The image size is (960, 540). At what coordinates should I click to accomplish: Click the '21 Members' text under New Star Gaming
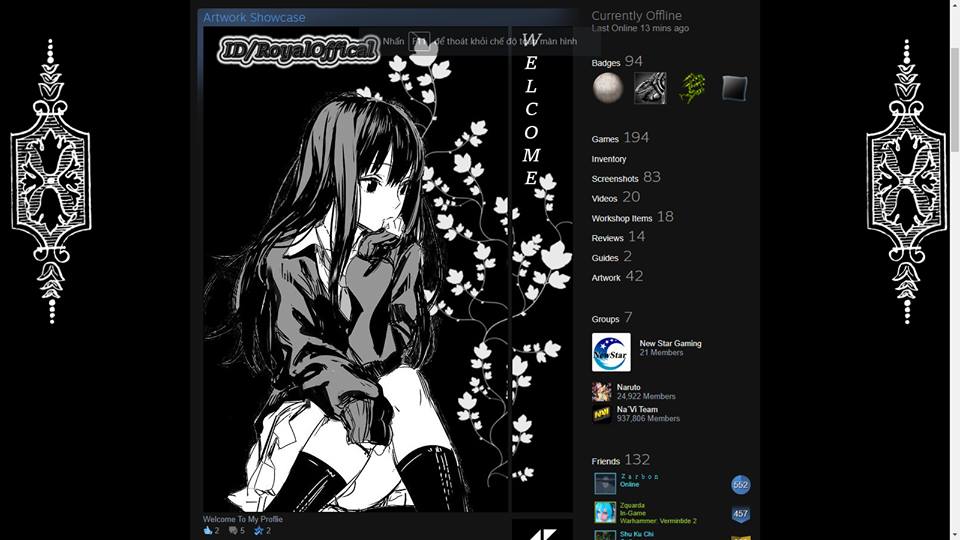(661, 353)
